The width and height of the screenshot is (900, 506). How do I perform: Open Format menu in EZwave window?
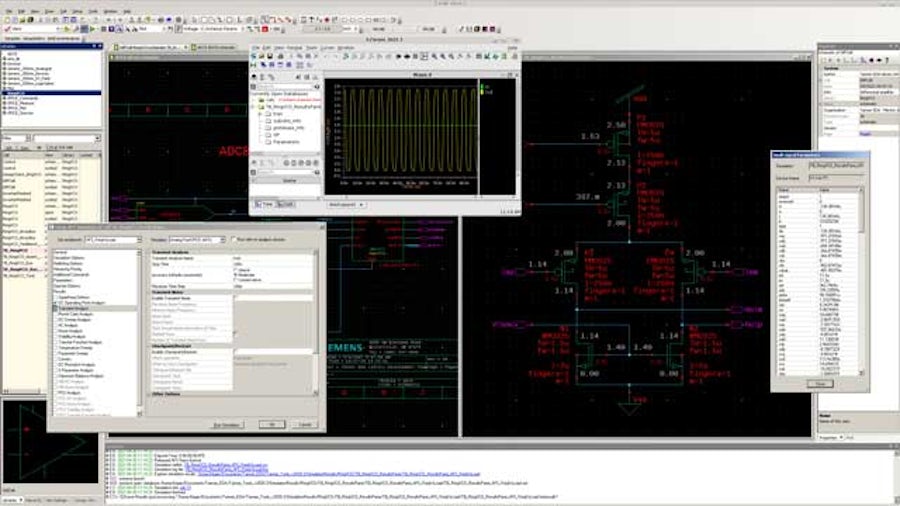(x=294, y=48)
